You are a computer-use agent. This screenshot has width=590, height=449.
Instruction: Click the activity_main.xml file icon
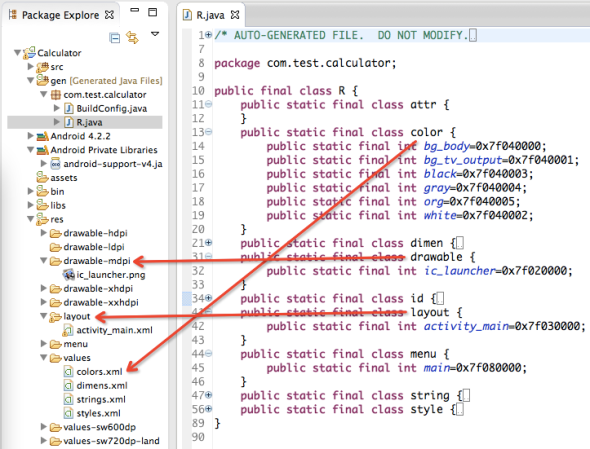pyautogui.click(x=68, y=330)
